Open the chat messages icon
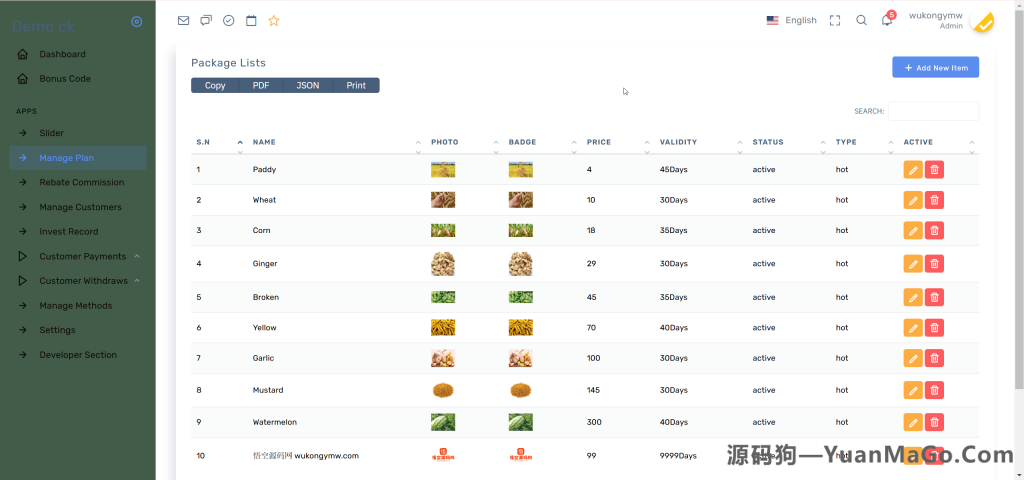 (206, 20)
